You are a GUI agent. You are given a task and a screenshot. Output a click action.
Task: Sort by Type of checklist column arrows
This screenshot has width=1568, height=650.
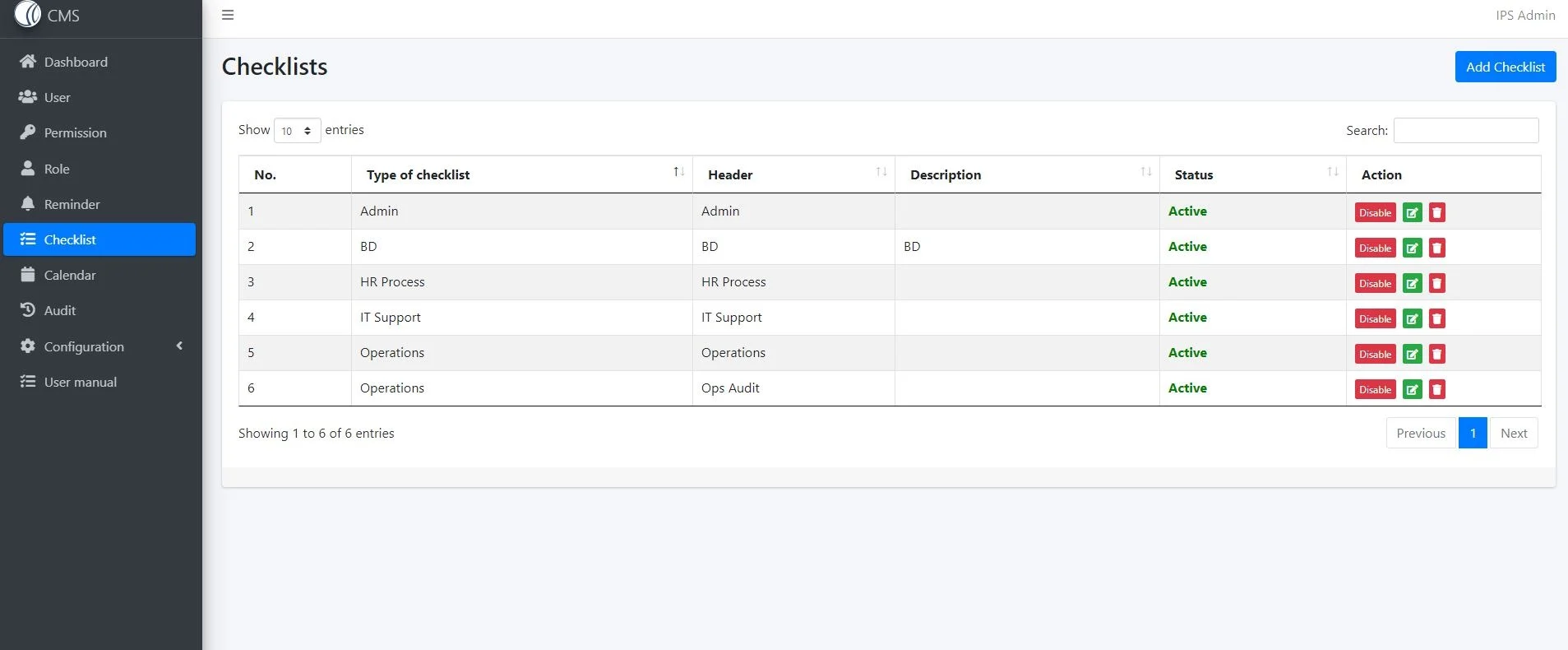click(x=678, y=172)
